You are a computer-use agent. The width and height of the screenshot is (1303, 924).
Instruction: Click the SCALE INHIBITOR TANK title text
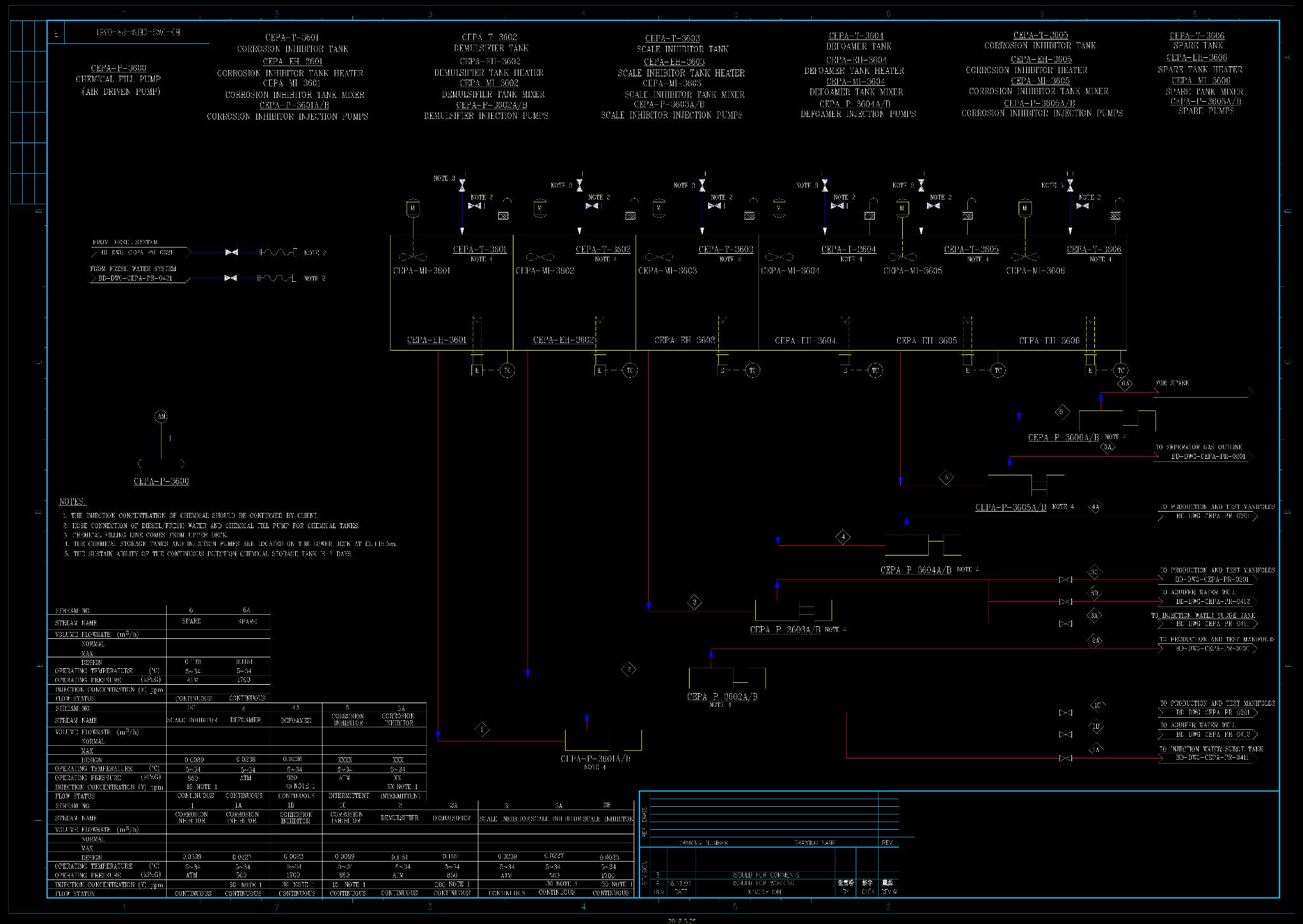point(683,49)
